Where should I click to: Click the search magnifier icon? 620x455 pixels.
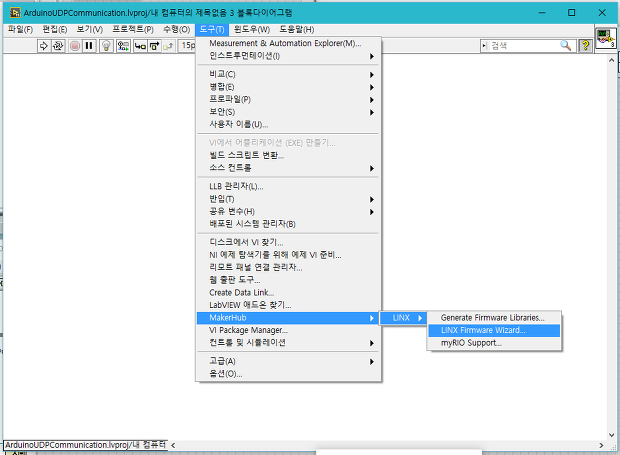pyautogui.click(x=565, y=46)
